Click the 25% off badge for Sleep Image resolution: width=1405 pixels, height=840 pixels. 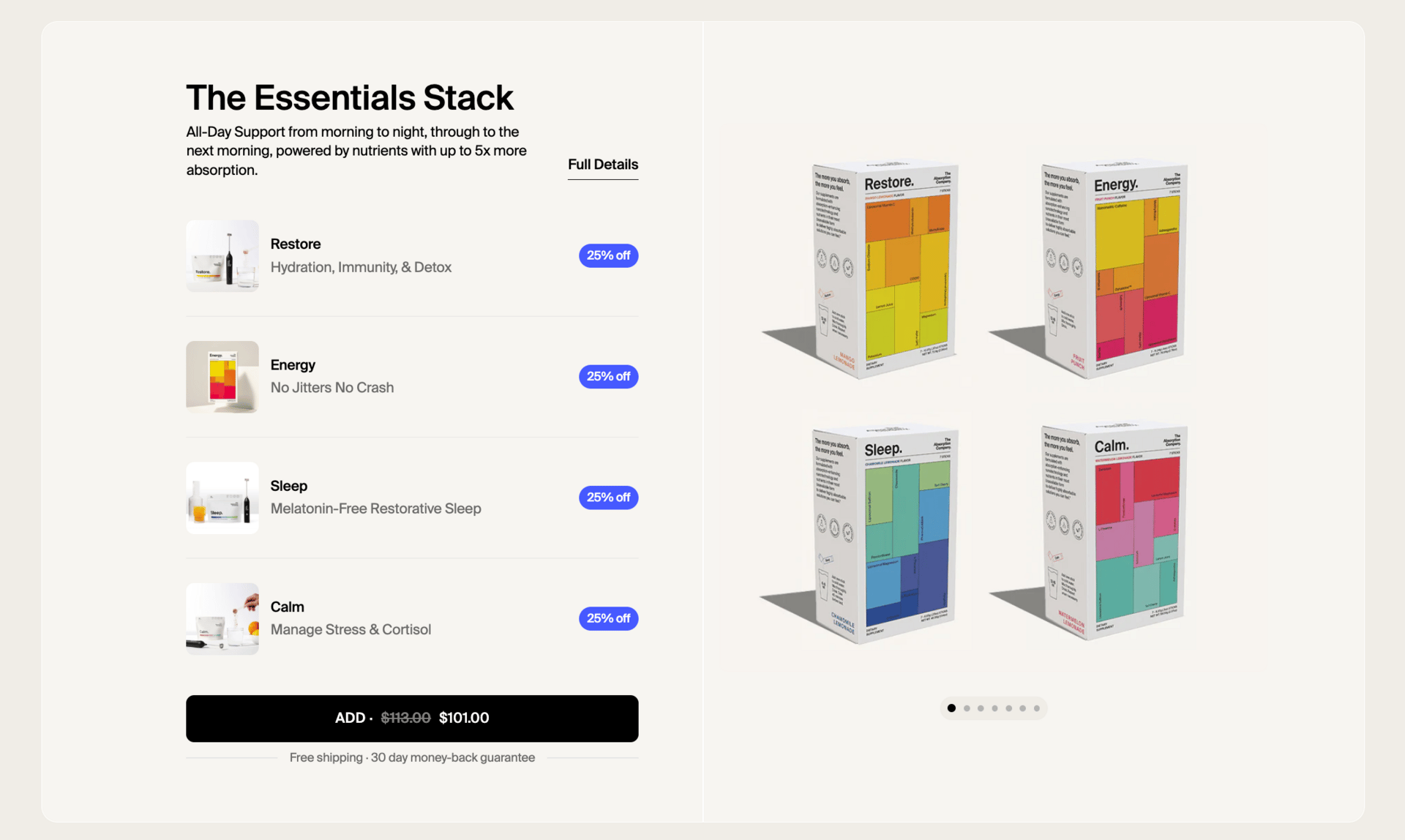608,498
